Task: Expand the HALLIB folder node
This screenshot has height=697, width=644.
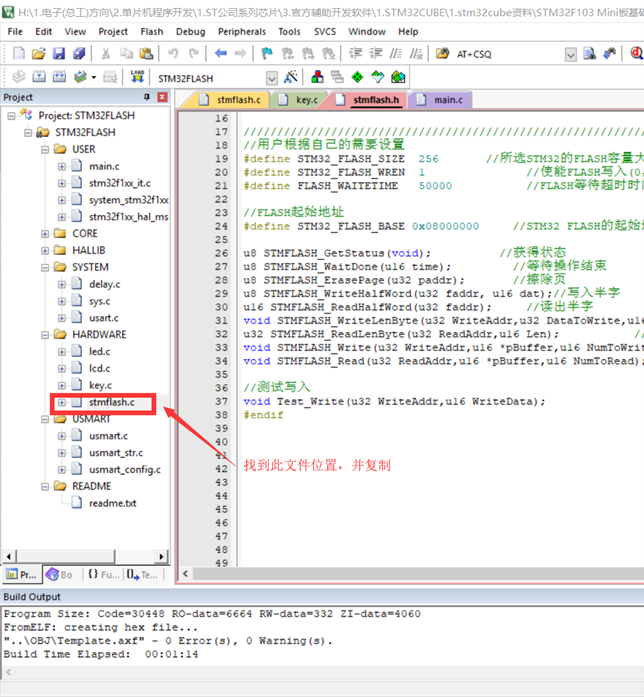Action: 45,250
